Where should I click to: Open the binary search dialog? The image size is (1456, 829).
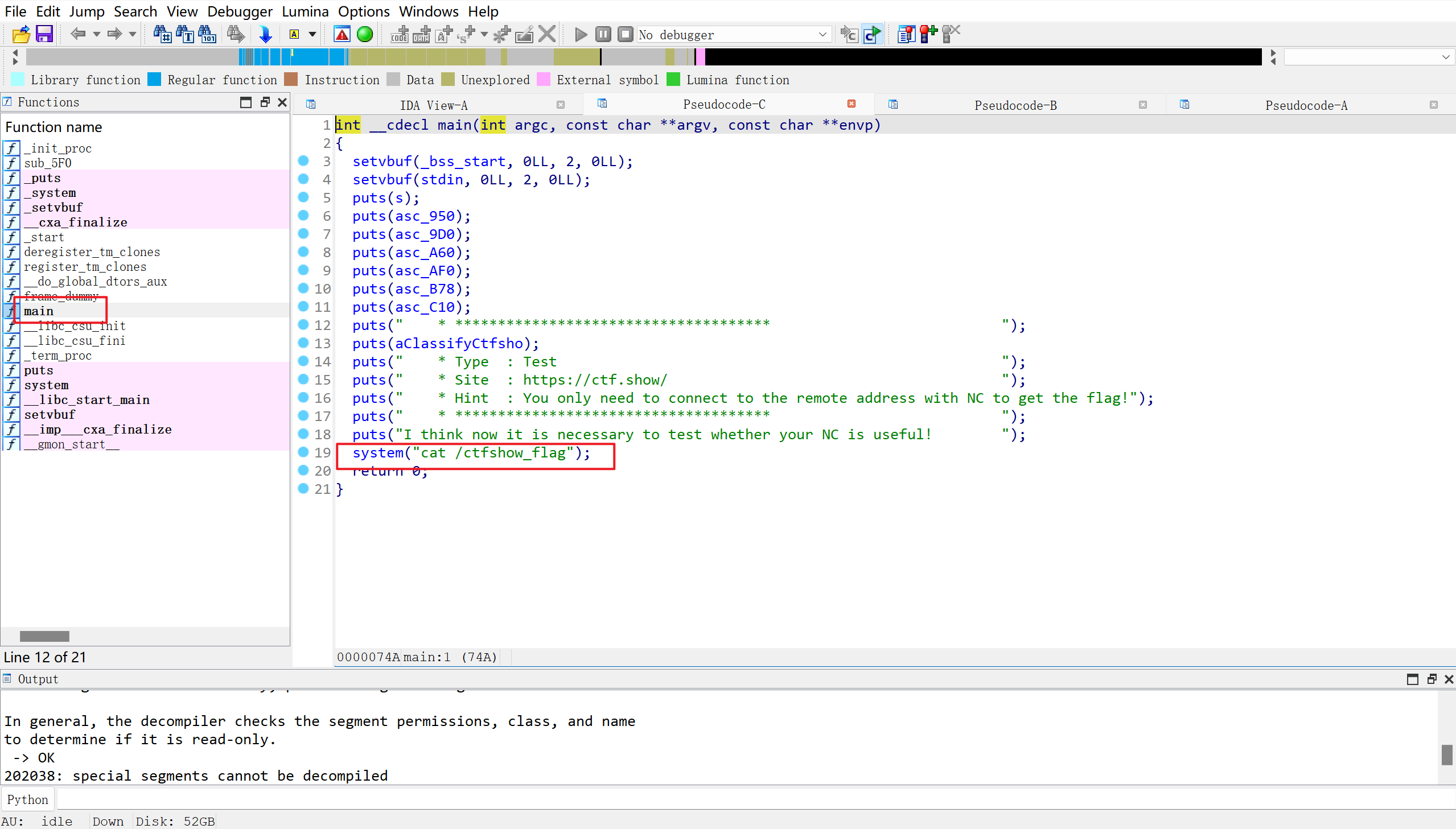pos(162,34)
